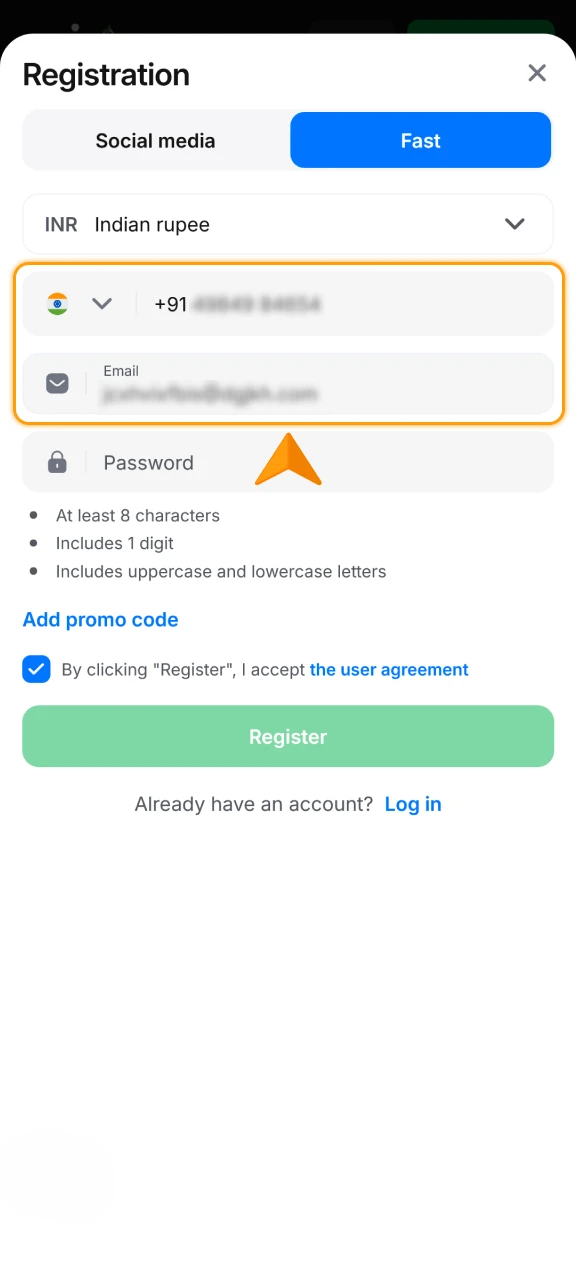576x1280 pixels.
Task: Click the INR currency symbol label
Action: (60, 224)
